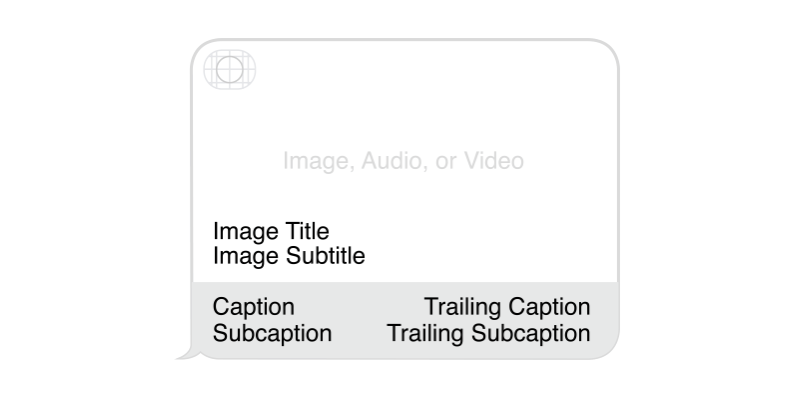Click the black panel left of the canvas

(x=70, y=202)
